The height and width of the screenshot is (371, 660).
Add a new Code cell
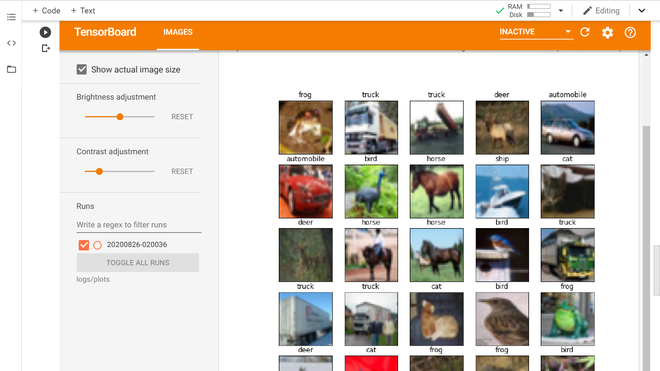46,11
